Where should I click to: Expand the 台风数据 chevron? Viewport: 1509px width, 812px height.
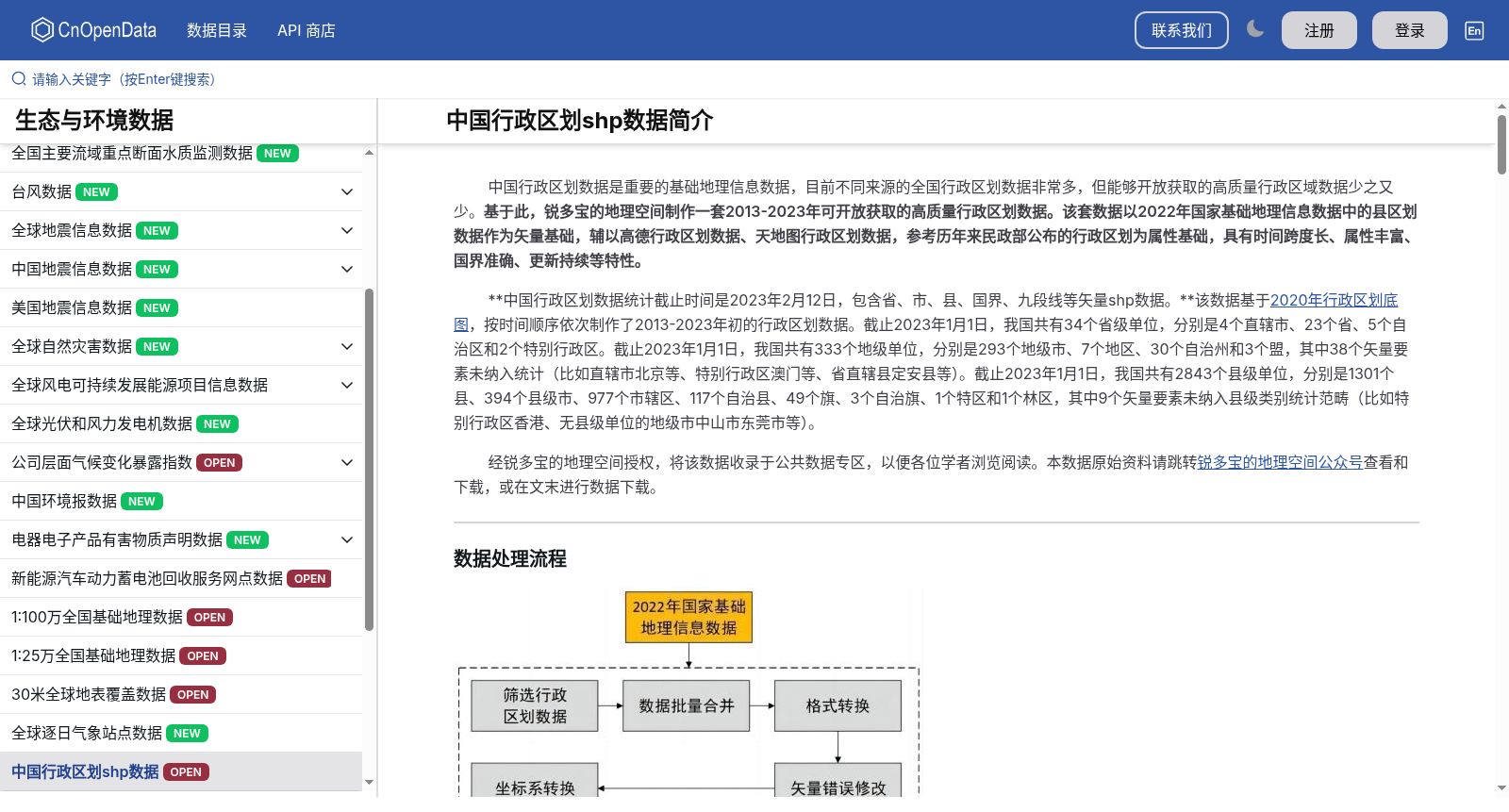[347, 192]
